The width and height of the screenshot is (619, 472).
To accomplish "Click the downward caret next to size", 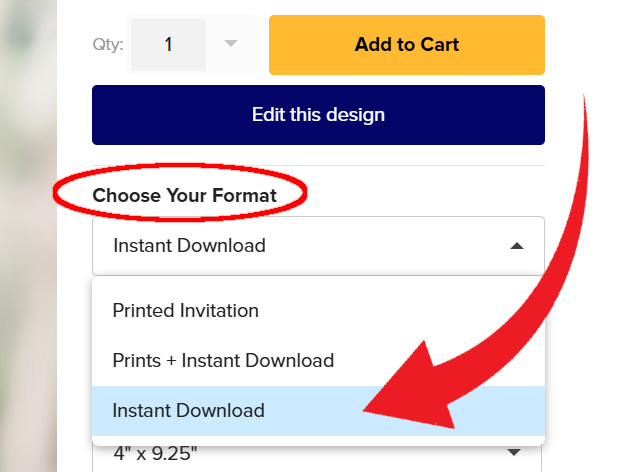I will (x=514, y=452).
